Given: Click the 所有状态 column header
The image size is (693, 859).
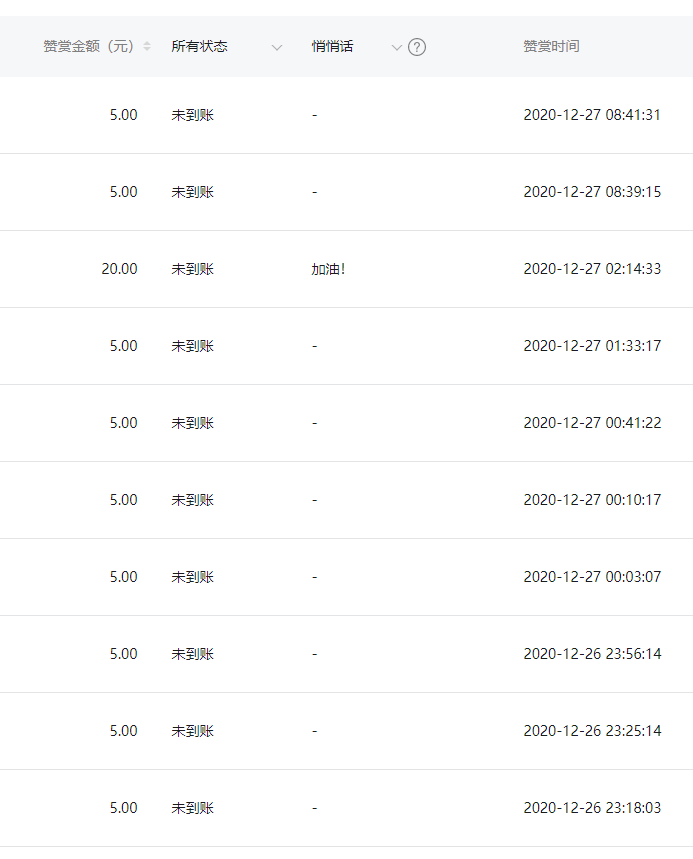Looking at the screenshot, I should (x=199, y=47).
